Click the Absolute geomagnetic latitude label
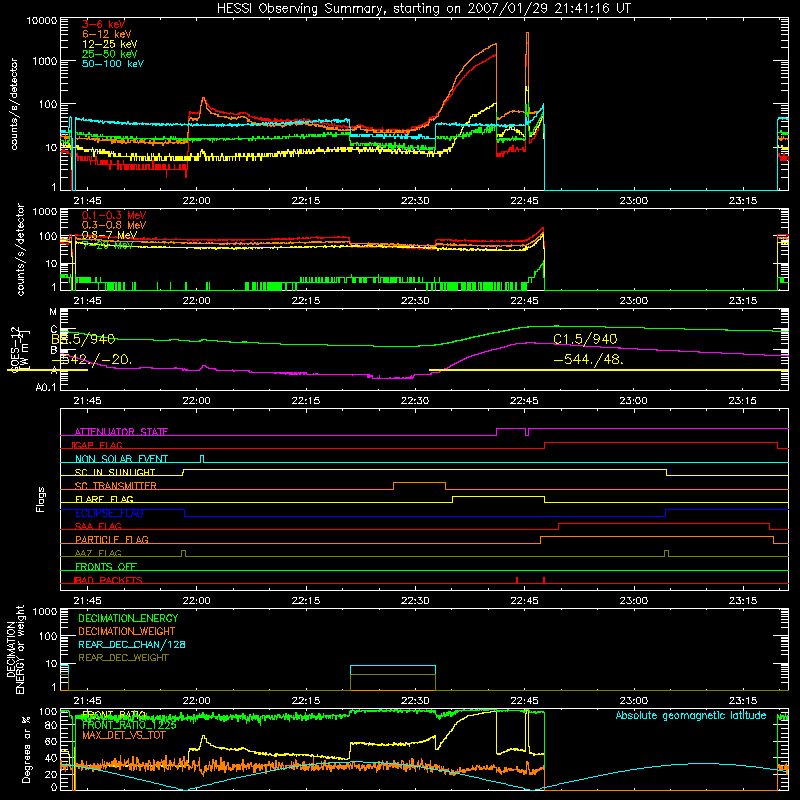This screenshot has height=800, width=800. (691, 716)
